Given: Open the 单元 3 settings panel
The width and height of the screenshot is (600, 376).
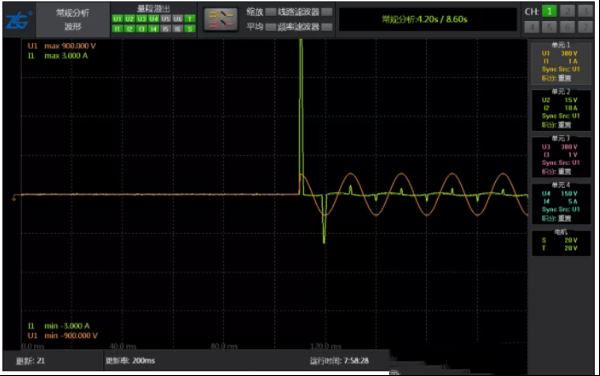Looking at the screenshot, I should coord(561,156).
